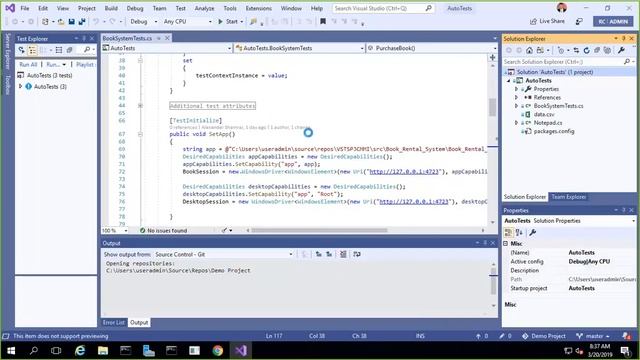Viewport: 640px width, 360px height.
Task: Click Demo Project in the status bar
Action: point(544,336)
